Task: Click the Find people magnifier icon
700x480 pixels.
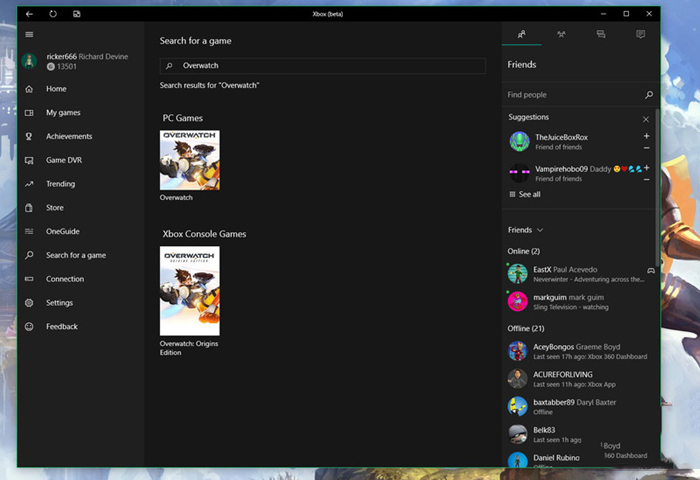Action: tap(649, 95)
